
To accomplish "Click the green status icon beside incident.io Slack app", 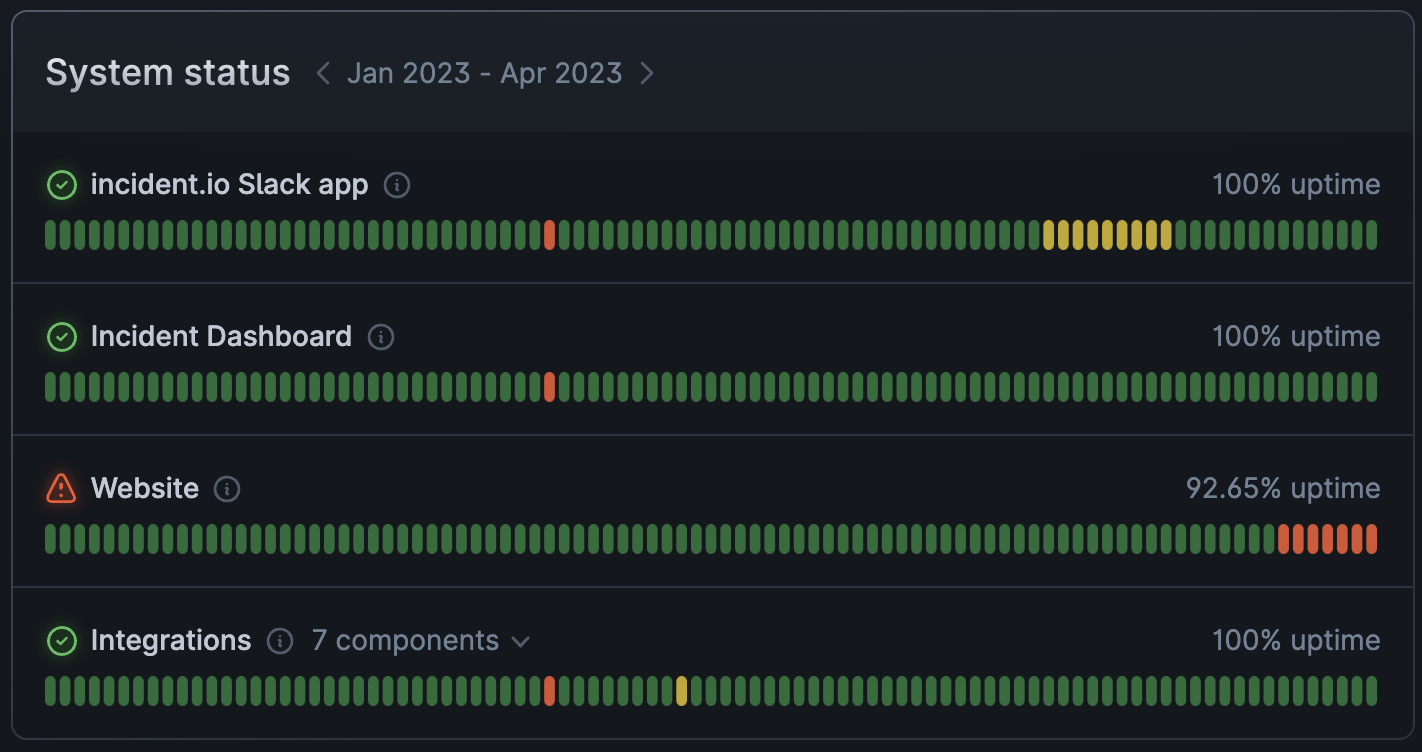I will pos(61,184).
